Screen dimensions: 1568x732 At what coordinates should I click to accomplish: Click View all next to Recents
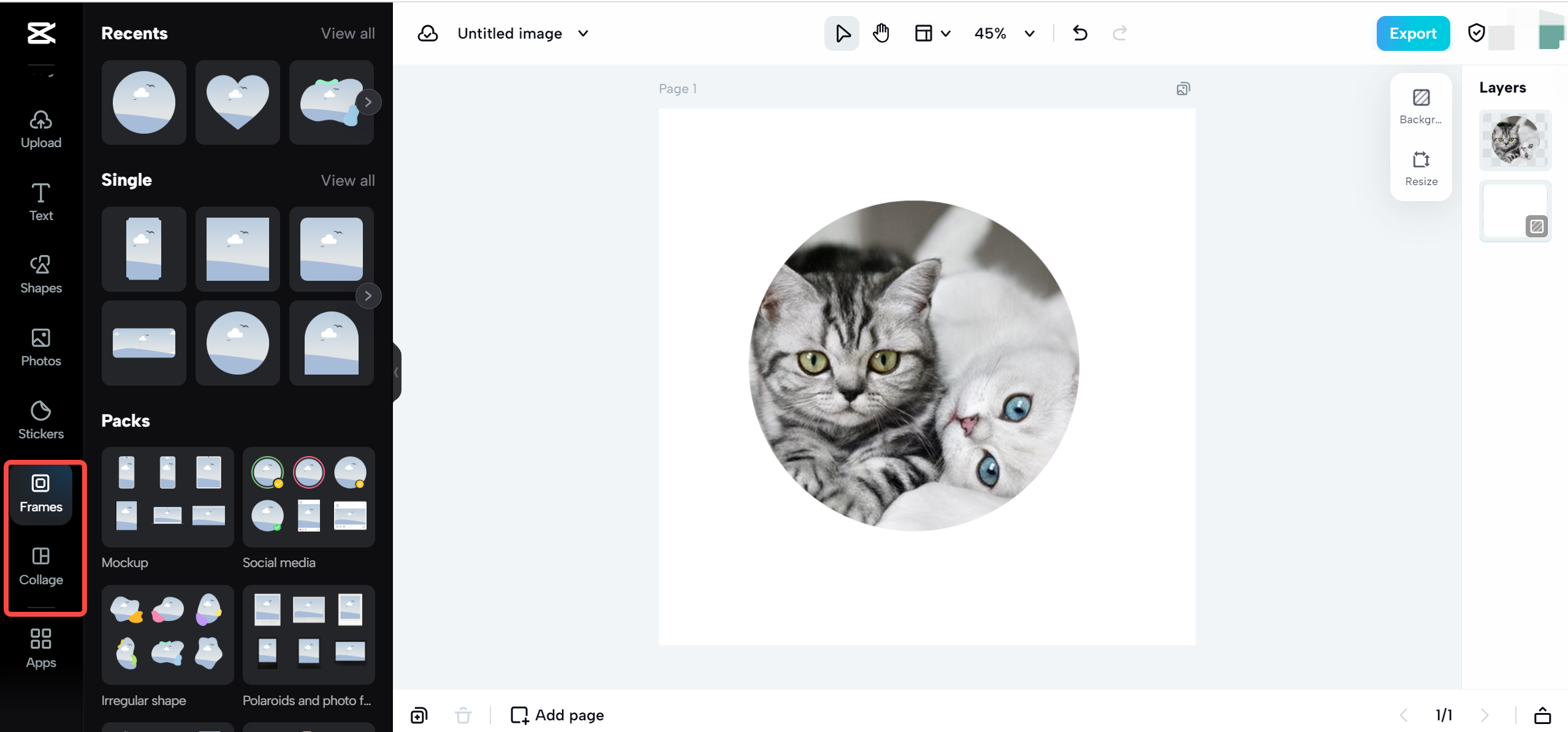click(x=348, y=33)
